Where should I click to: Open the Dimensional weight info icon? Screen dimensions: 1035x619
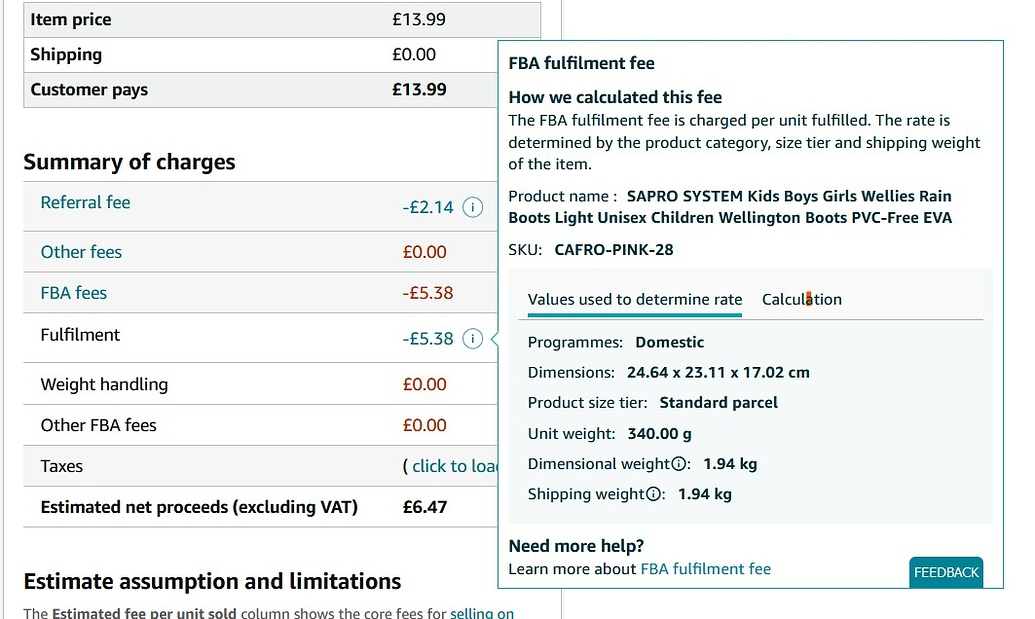coord(680,464)
